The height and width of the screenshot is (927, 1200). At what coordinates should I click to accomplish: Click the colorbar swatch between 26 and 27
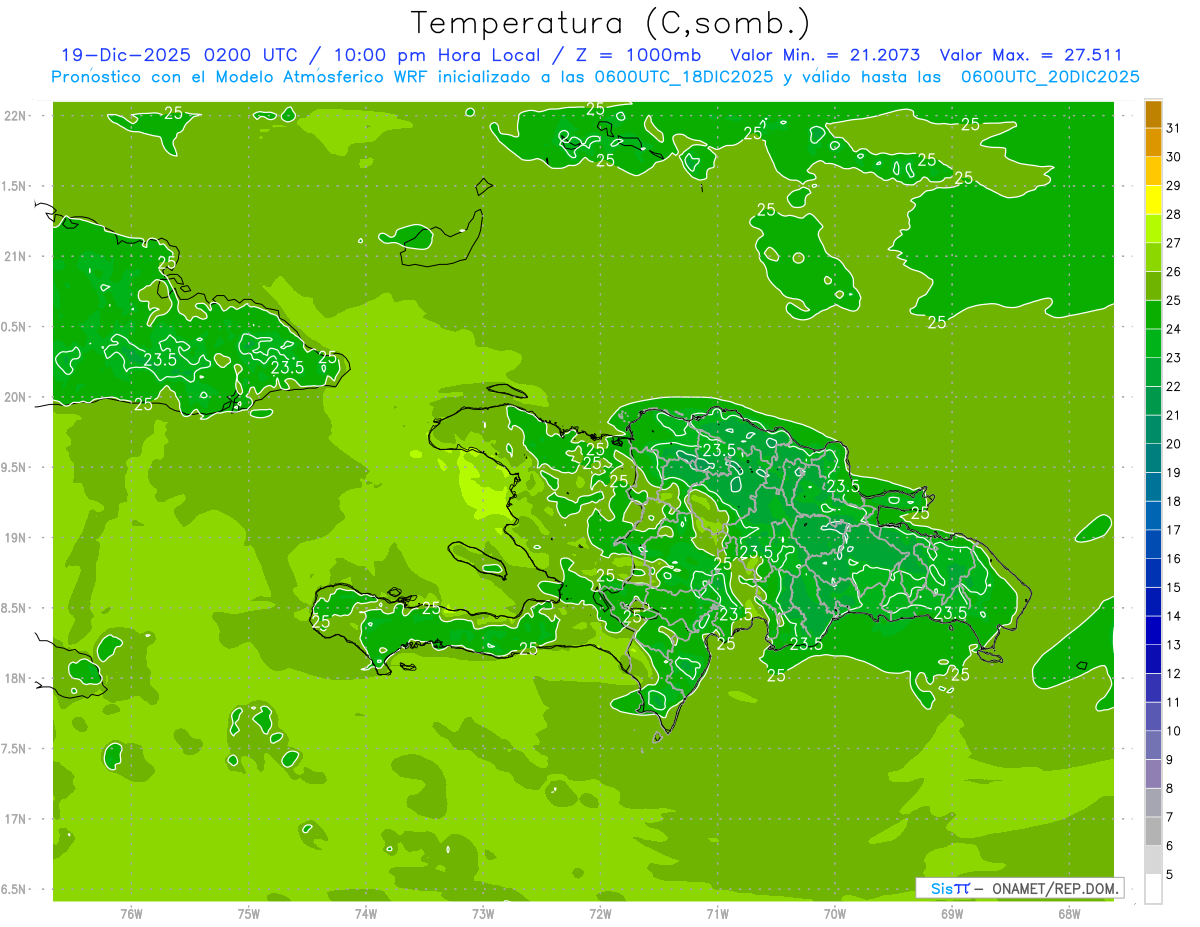coord(1153,258)
